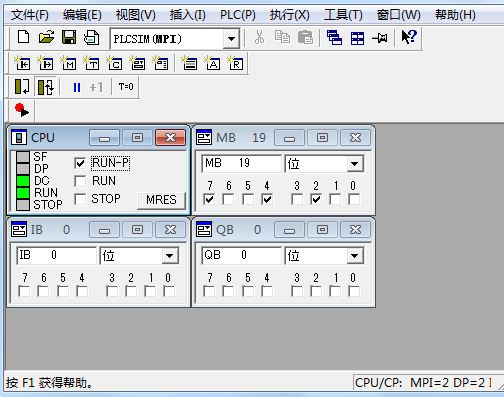Minimize the CPU sub-window
This screenshot has width=504, height=397.
click(104, 138)
